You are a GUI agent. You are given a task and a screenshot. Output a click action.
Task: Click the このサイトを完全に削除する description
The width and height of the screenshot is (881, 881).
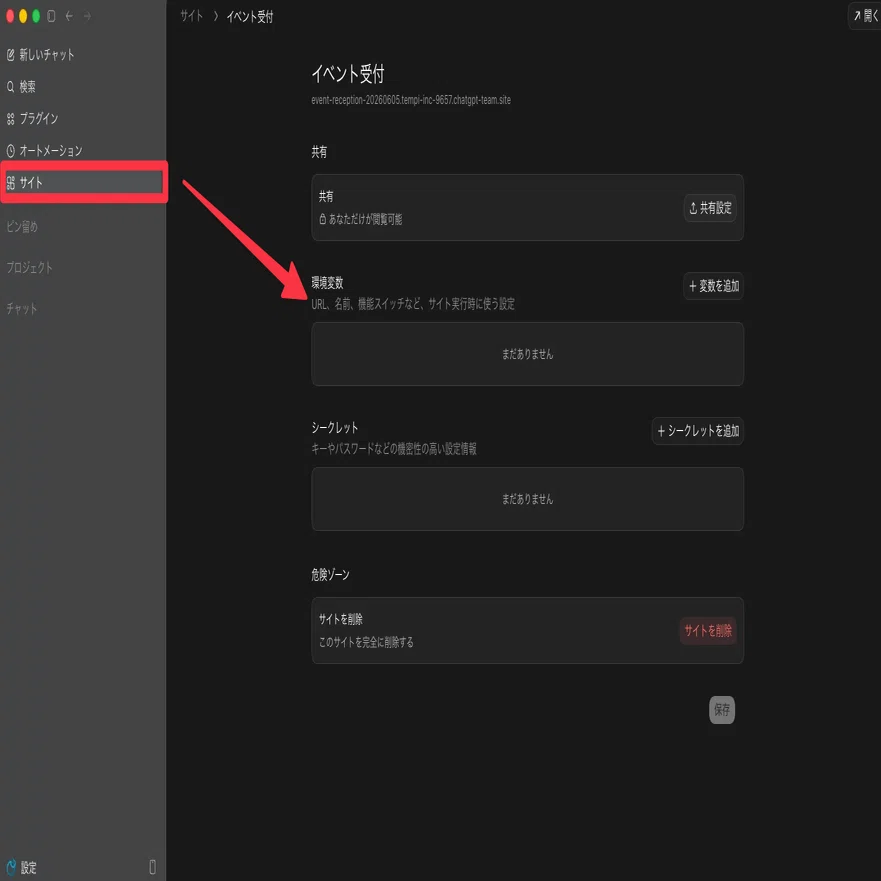coord(366,642)
